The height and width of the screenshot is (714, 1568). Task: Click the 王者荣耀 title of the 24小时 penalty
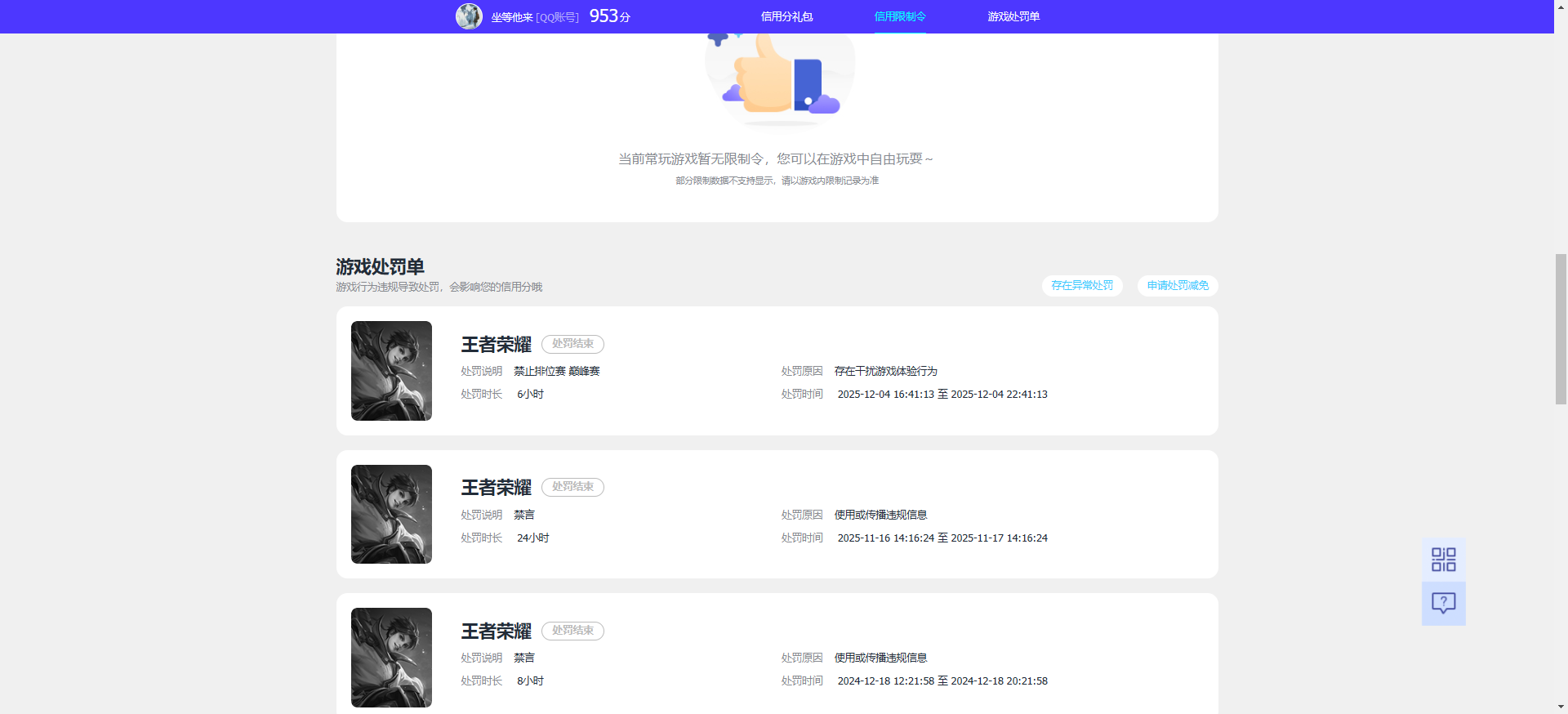click(497, 488)
